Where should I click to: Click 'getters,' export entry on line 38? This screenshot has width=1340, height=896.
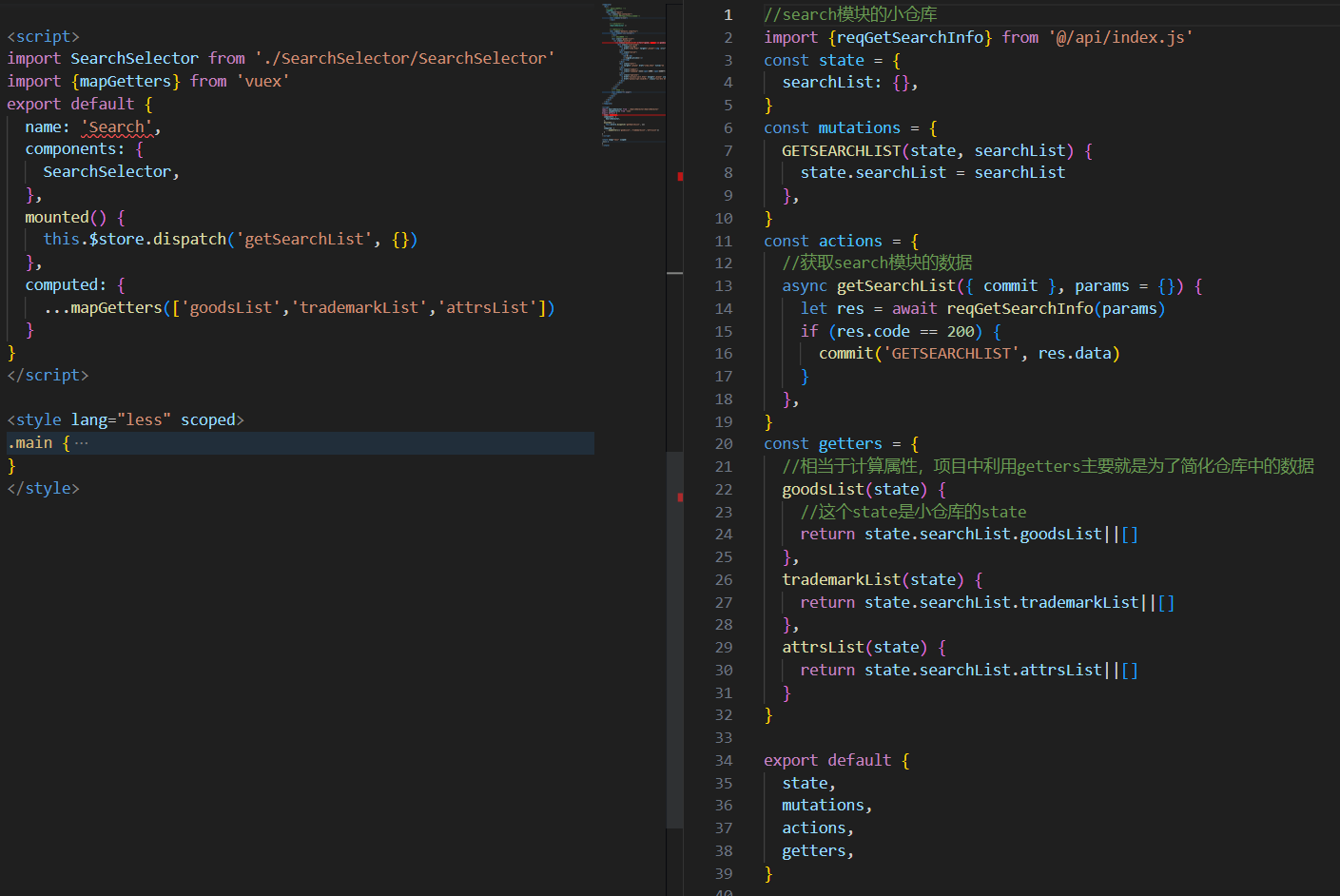pos(818,850)
